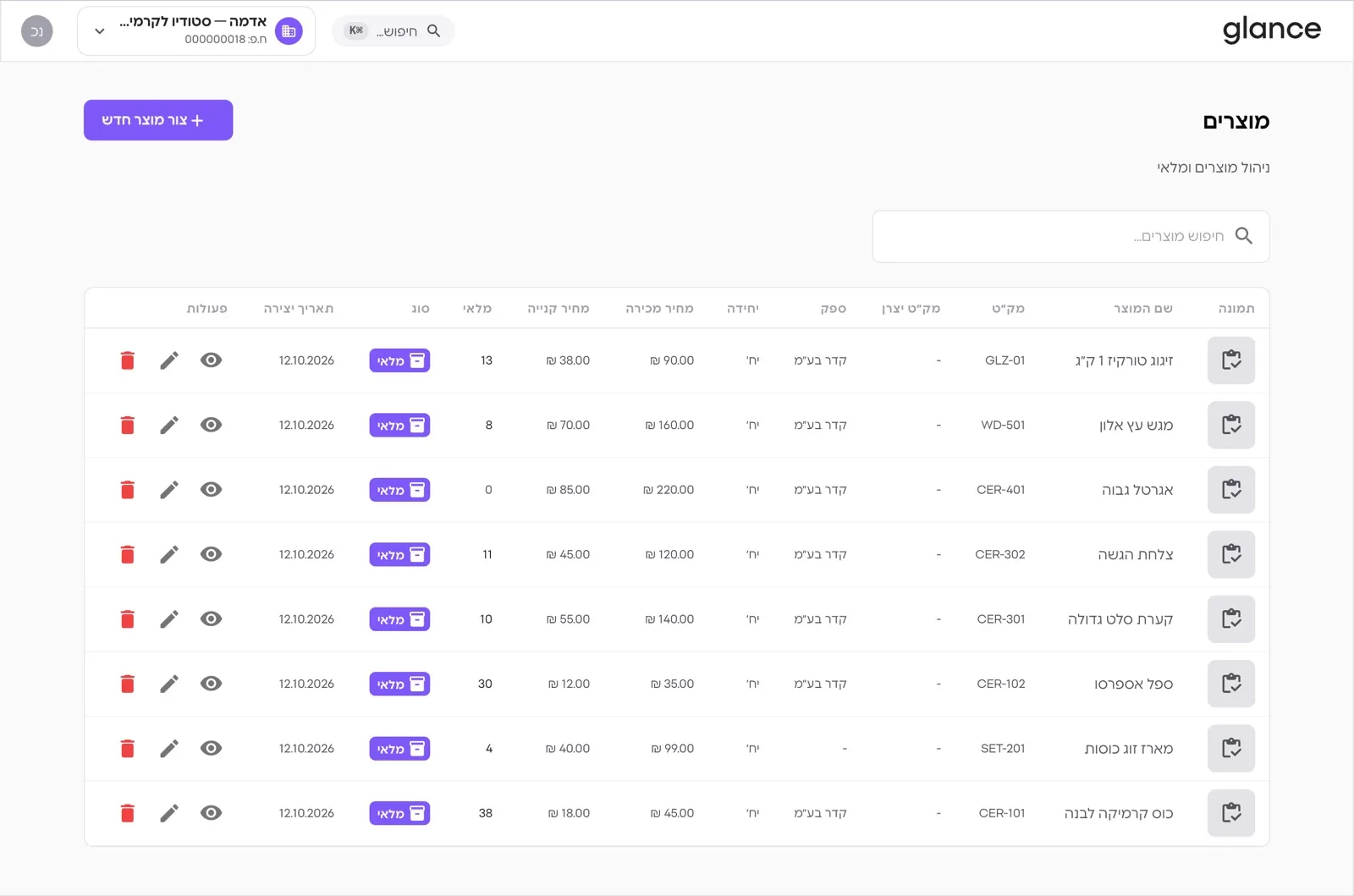Screen dimensions: 1354x896
Task: Click pencil icon for CER-101 row
Action: 169,813
